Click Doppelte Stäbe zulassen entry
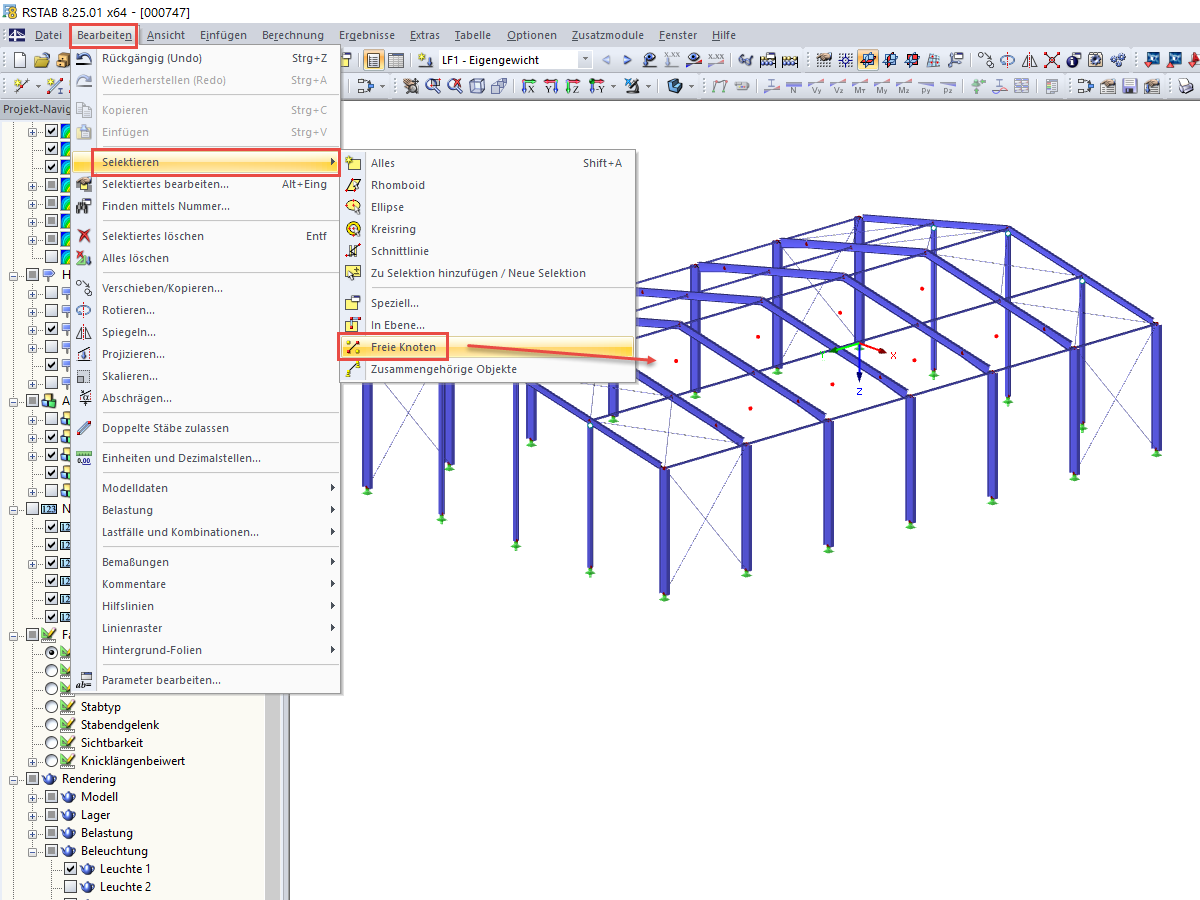1200x900 pixels. pyautogui.click(x=206, y=428)
